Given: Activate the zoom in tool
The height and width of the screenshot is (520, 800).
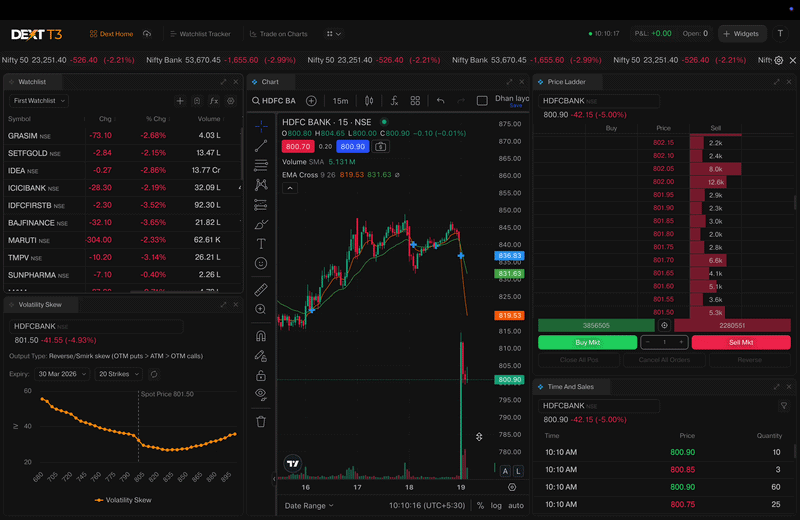Looking at the screenshot, I should (261, 309).
